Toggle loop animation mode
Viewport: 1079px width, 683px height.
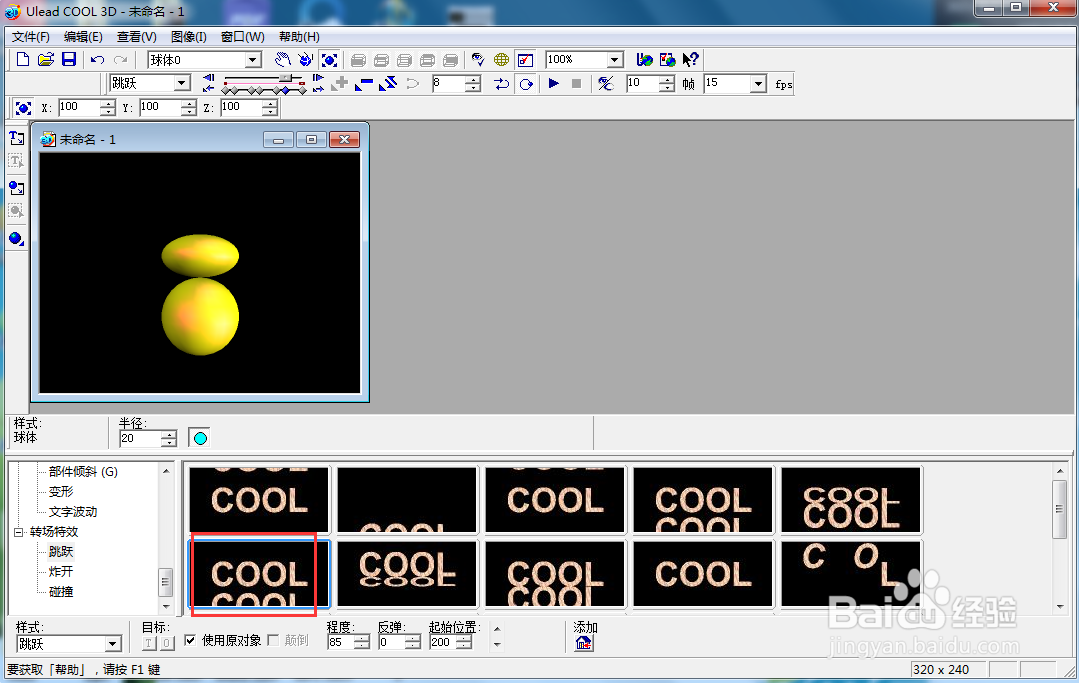[526, 84]
